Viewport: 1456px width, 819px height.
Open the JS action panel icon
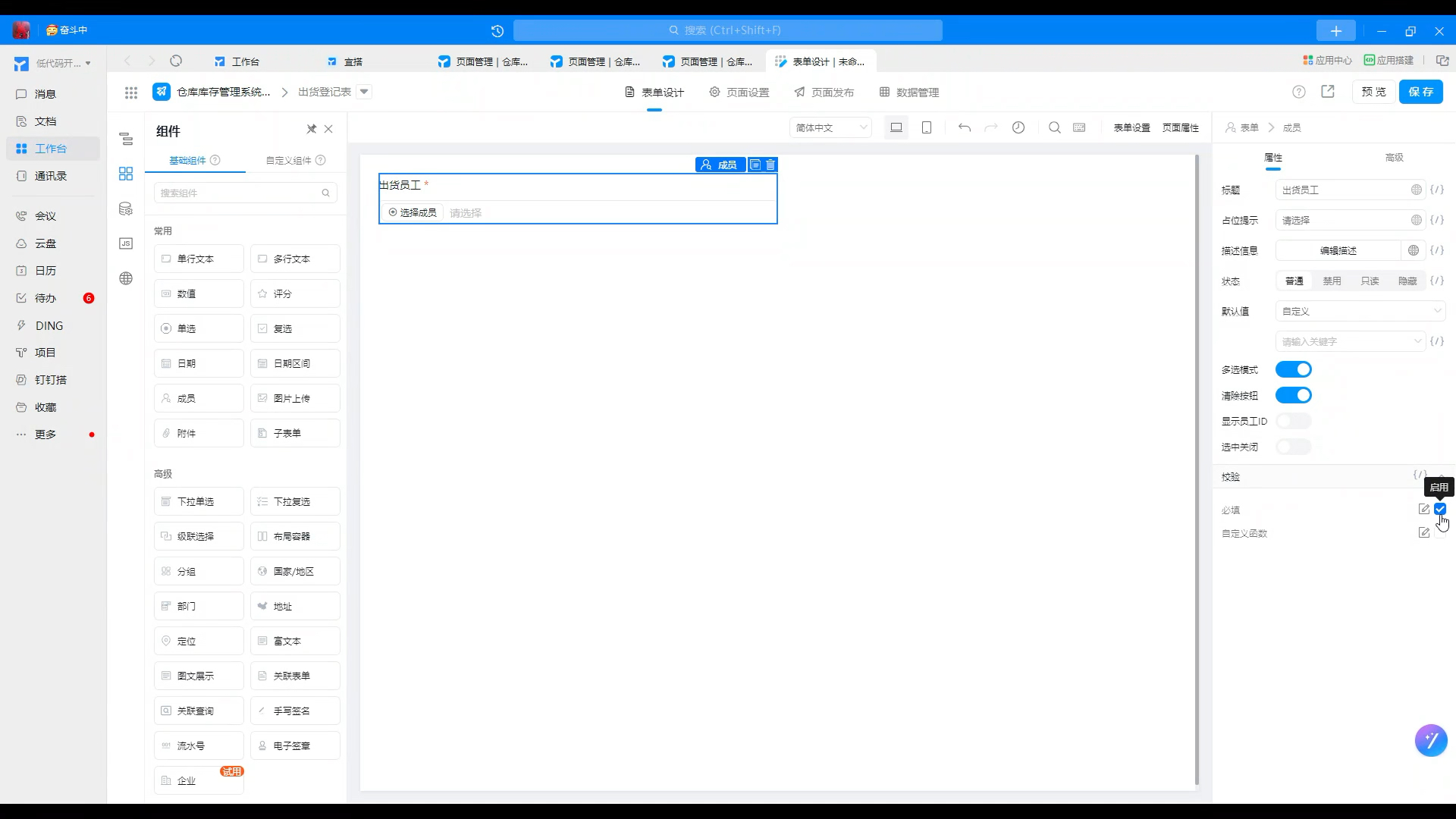(x=126, y=243)
